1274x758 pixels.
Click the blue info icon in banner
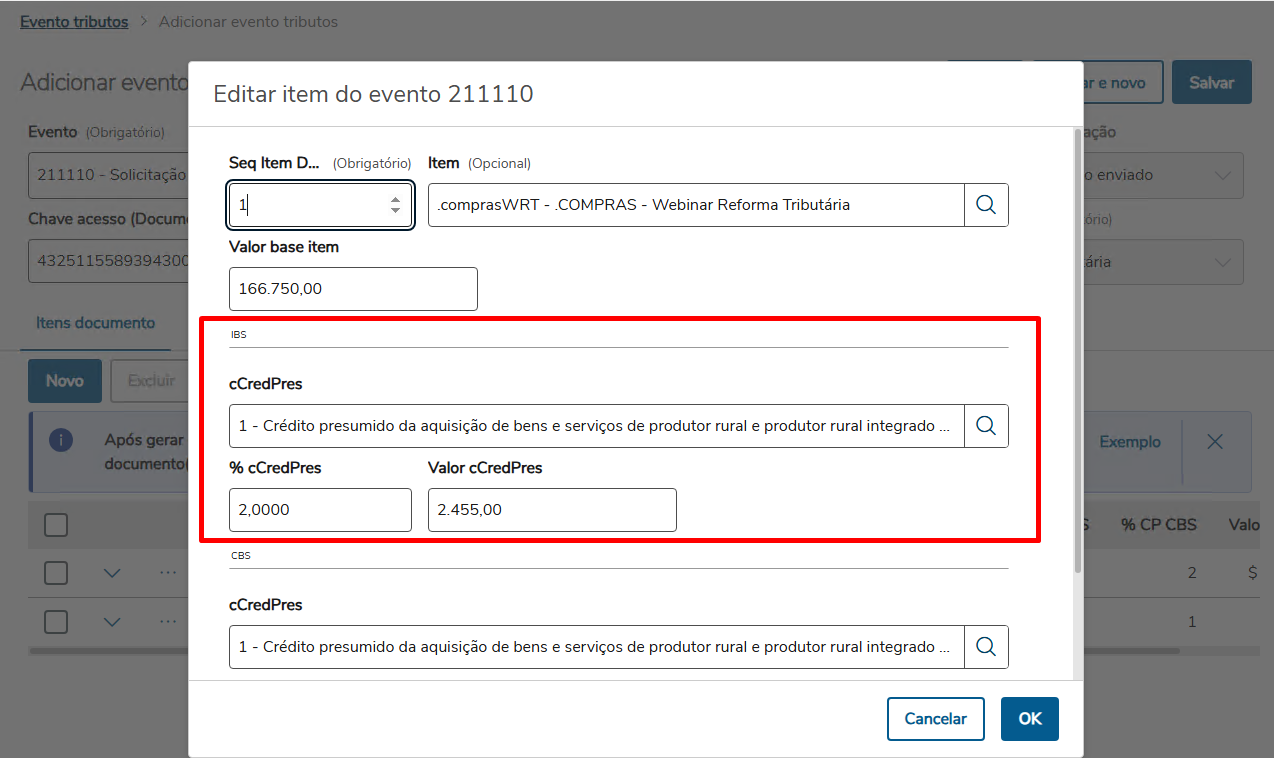[61, 441]
